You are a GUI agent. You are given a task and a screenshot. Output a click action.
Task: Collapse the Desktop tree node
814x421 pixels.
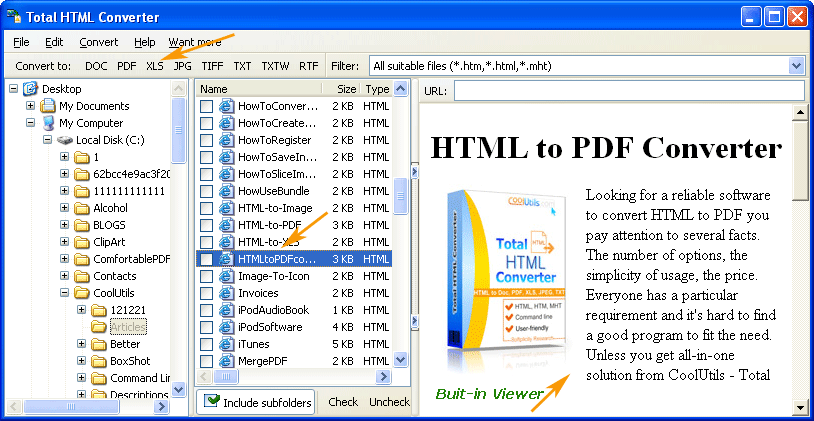[13, 89]
